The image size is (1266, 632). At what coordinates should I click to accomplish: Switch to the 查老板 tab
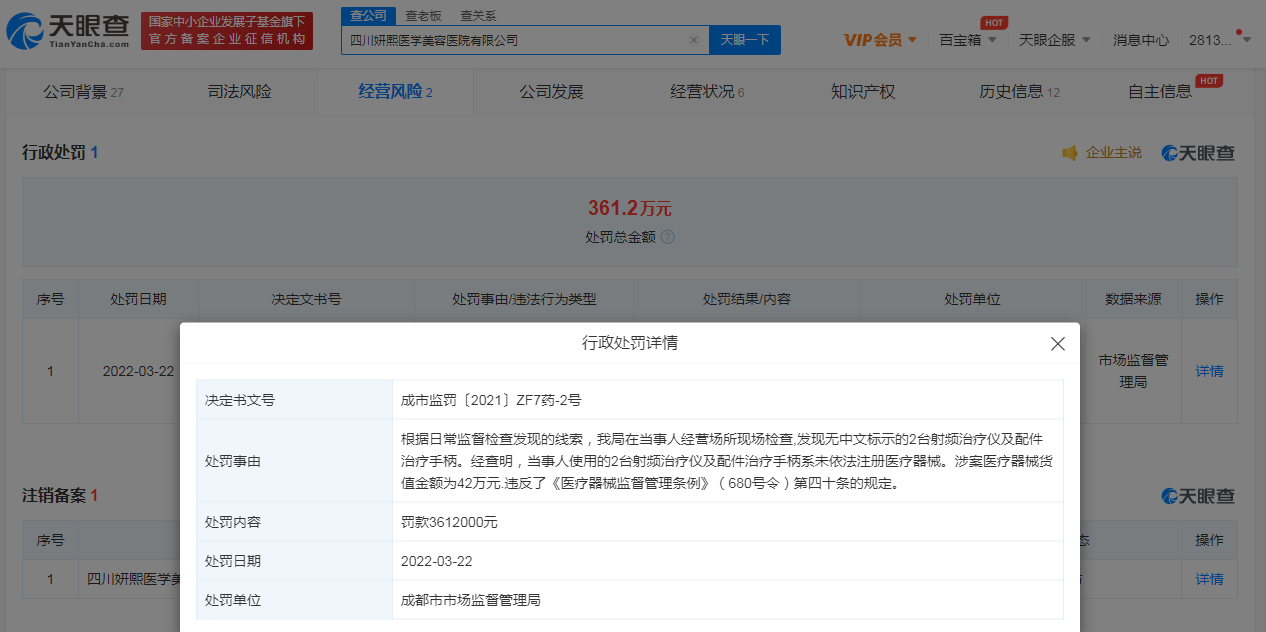[421, 16]
